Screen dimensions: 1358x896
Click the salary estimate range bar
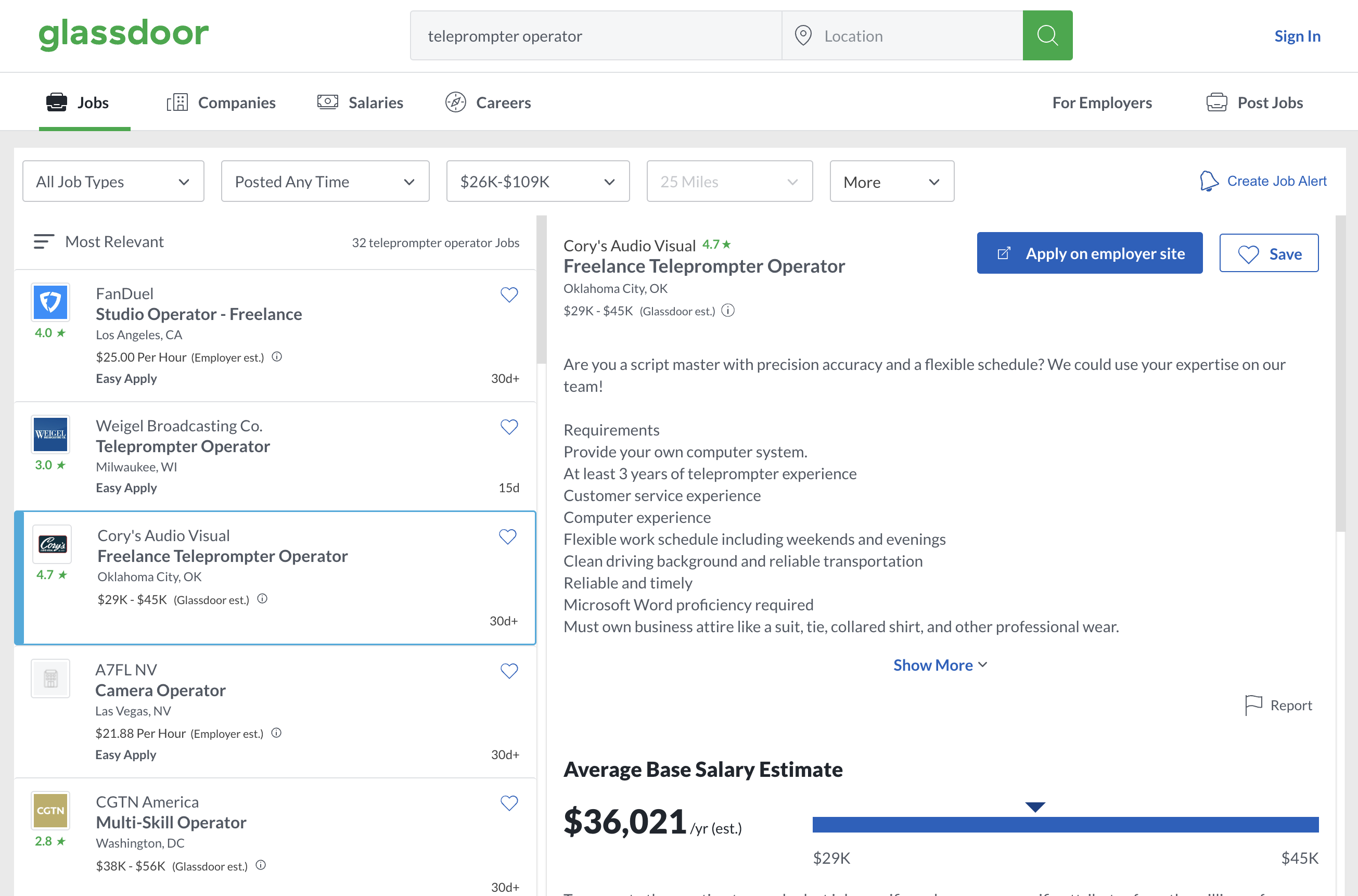[1066, 824]
